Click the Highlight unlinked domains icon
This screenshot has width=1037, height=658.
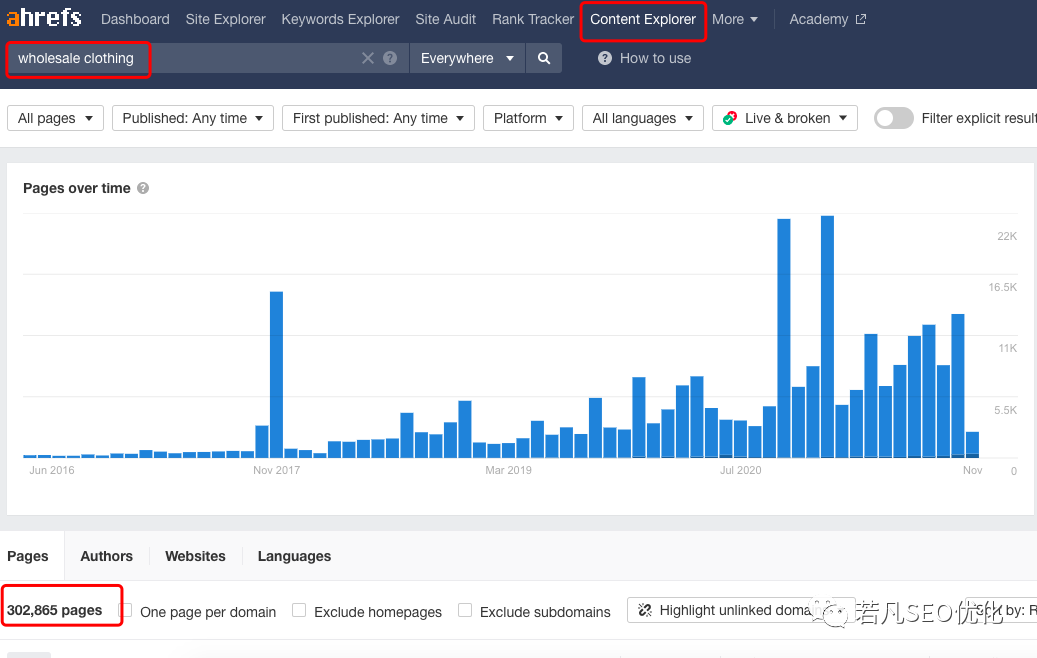point(645,610)
